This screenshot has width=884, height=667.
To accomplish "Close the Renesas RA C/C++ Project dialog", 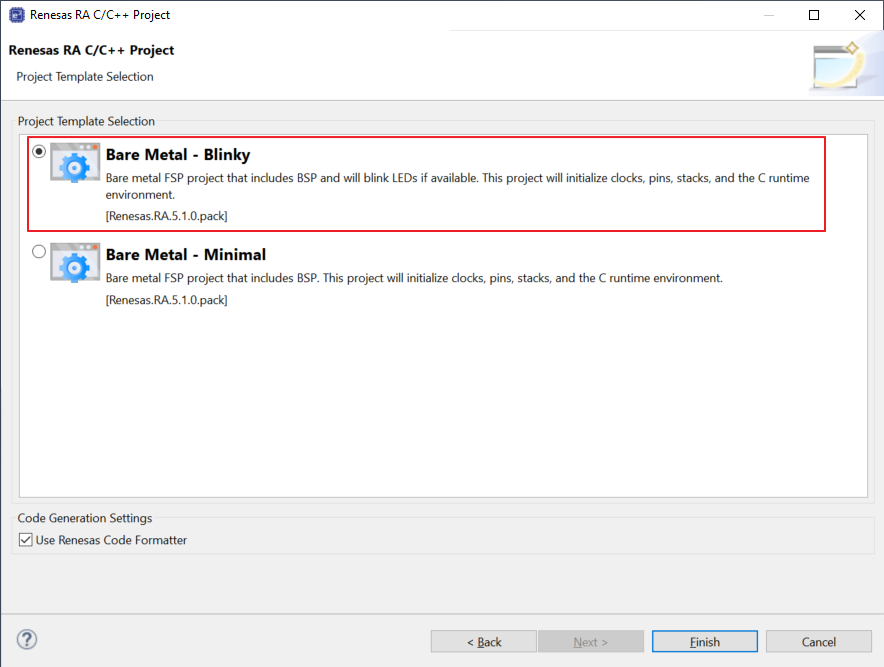I will (x=860, y=15).
